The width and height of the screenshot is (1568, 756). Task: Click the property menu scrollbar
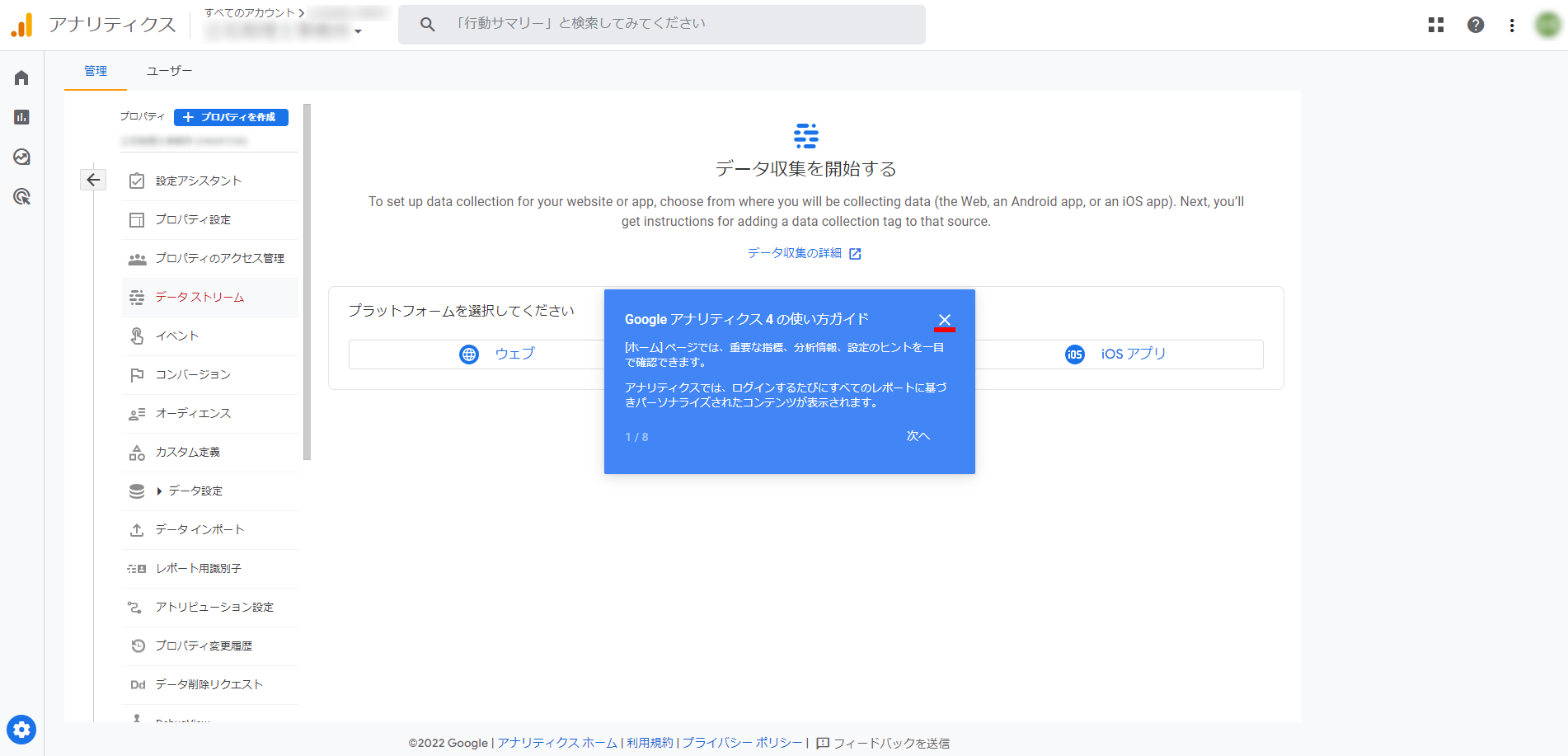point(307,280)
